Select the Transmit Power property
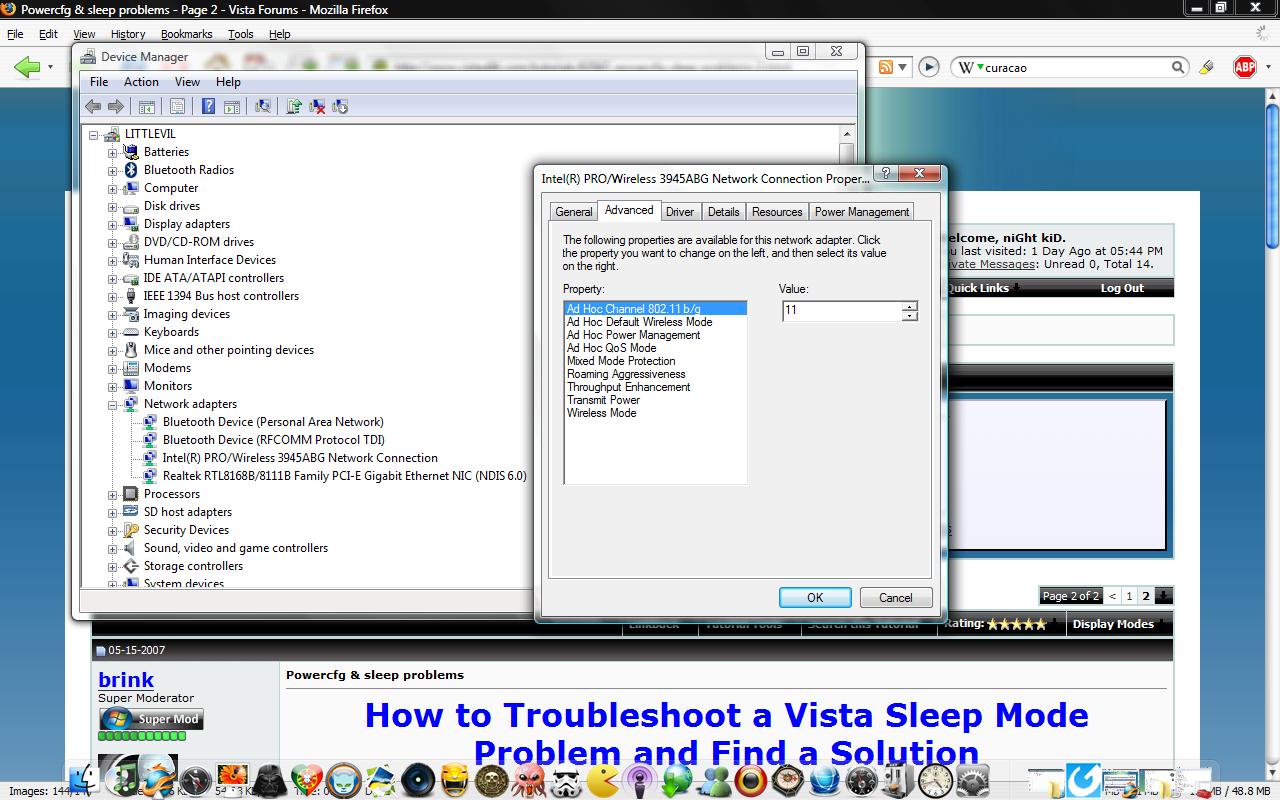 [x=655, y=400]
